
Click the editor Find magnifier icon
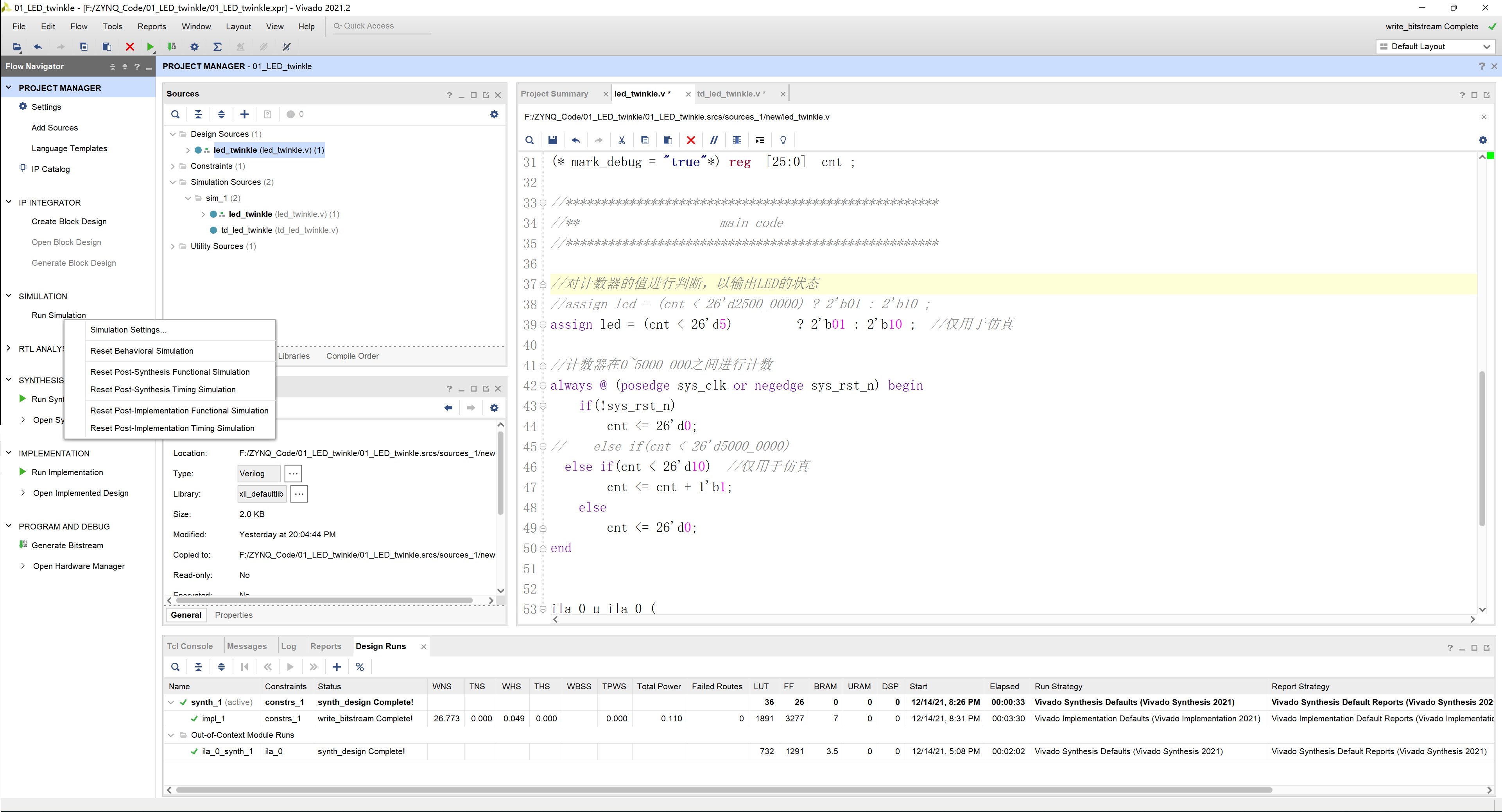529,140
